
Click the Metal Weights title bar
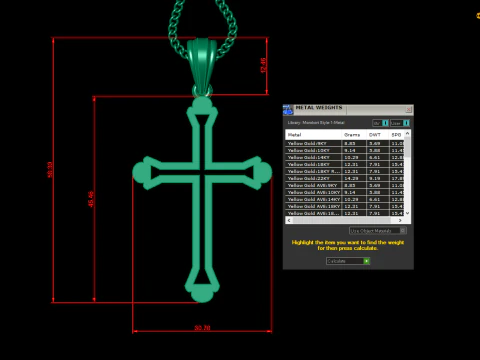pos(348,109)
